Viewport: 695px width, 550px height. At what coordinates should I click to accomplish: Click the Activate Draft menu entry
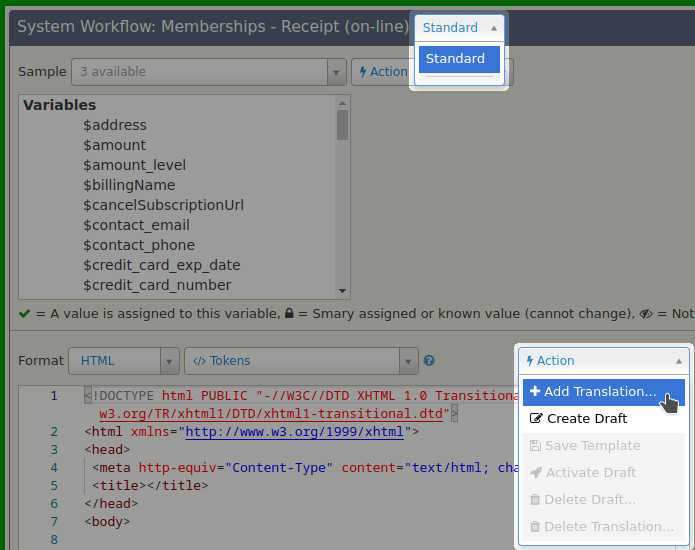pyautogui.click(x=591, y=472)
